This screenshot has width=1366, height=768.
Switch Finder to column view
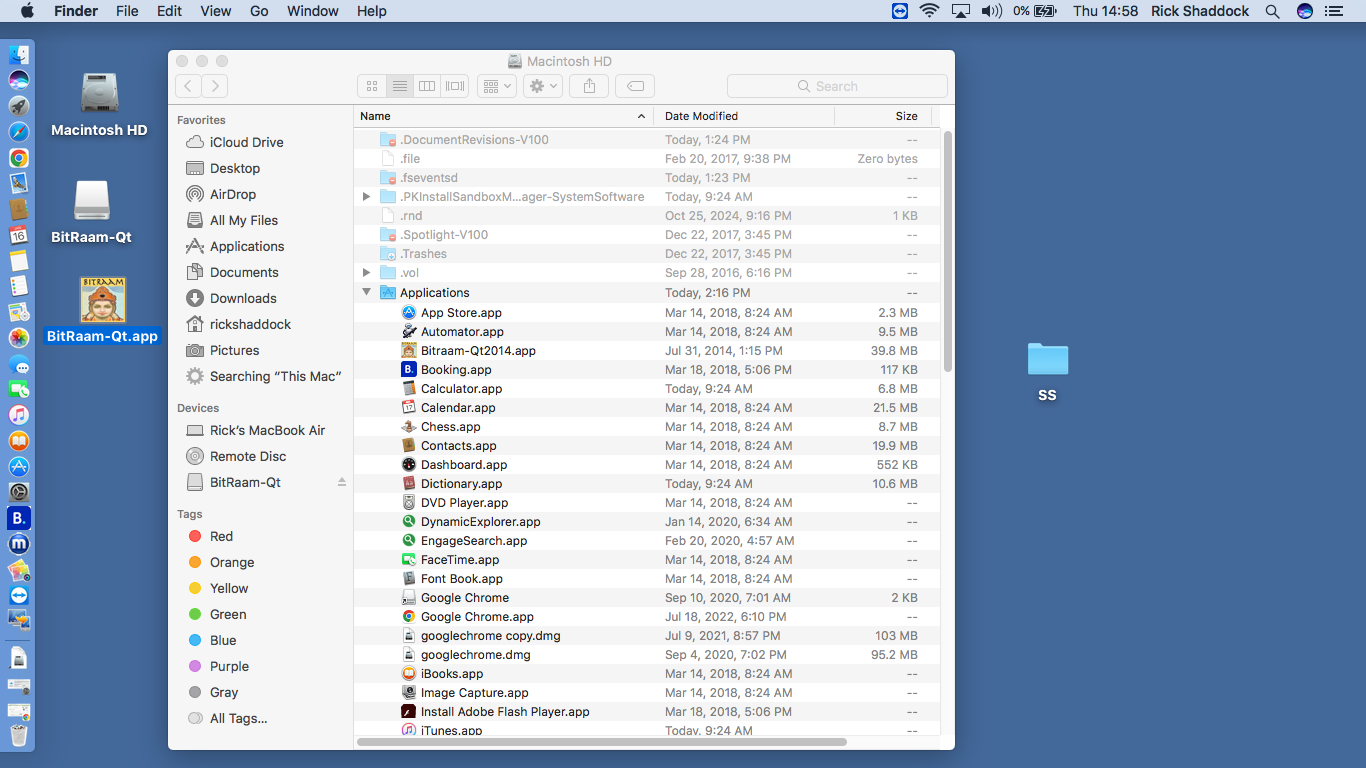coord(427,86)
